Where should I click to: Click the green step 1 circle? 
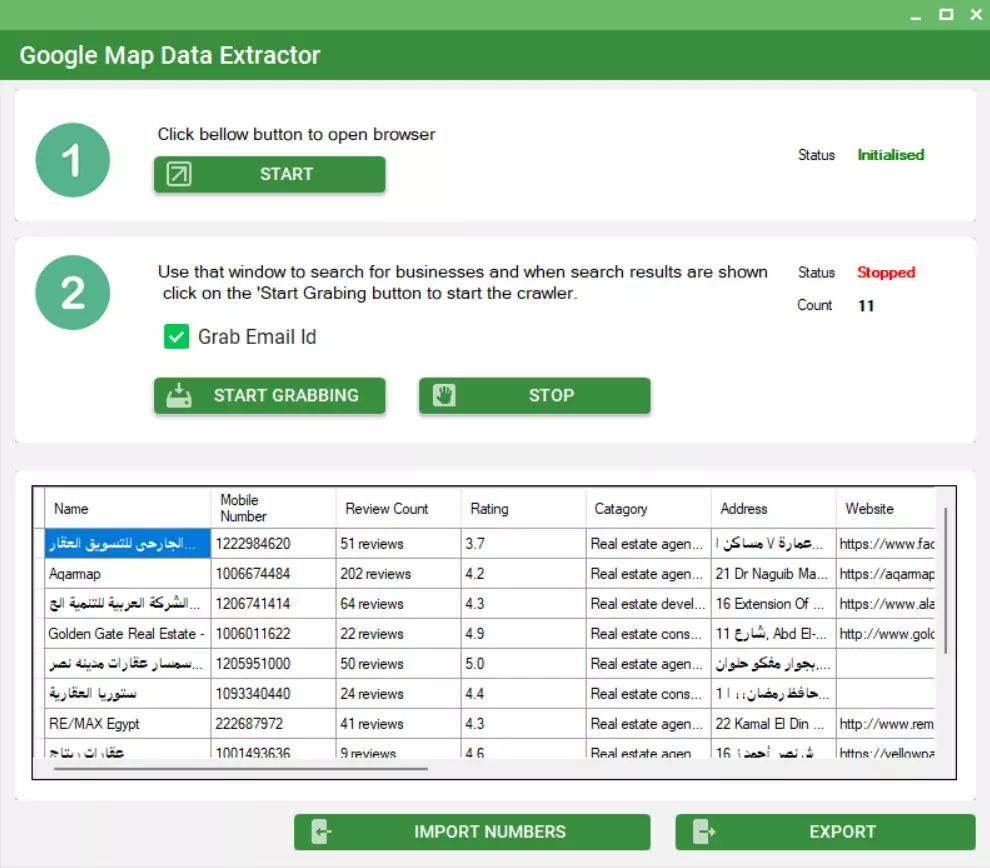(72, 159)
